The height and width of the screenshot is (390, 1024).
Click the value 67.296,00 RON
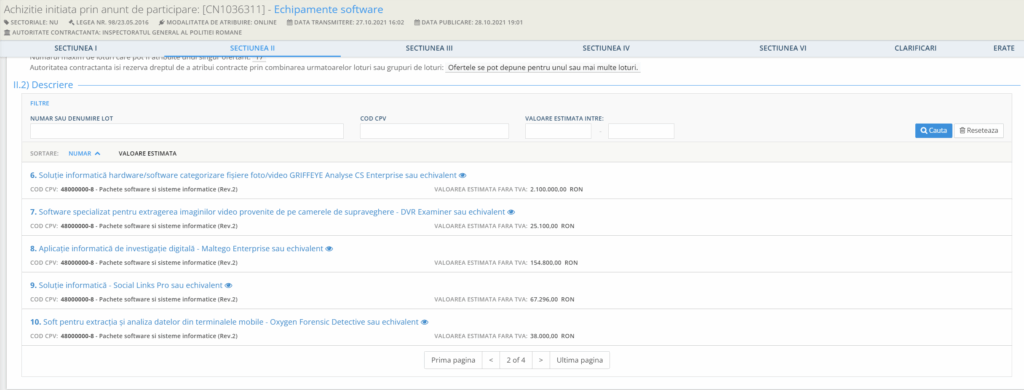tap(552, 299)
